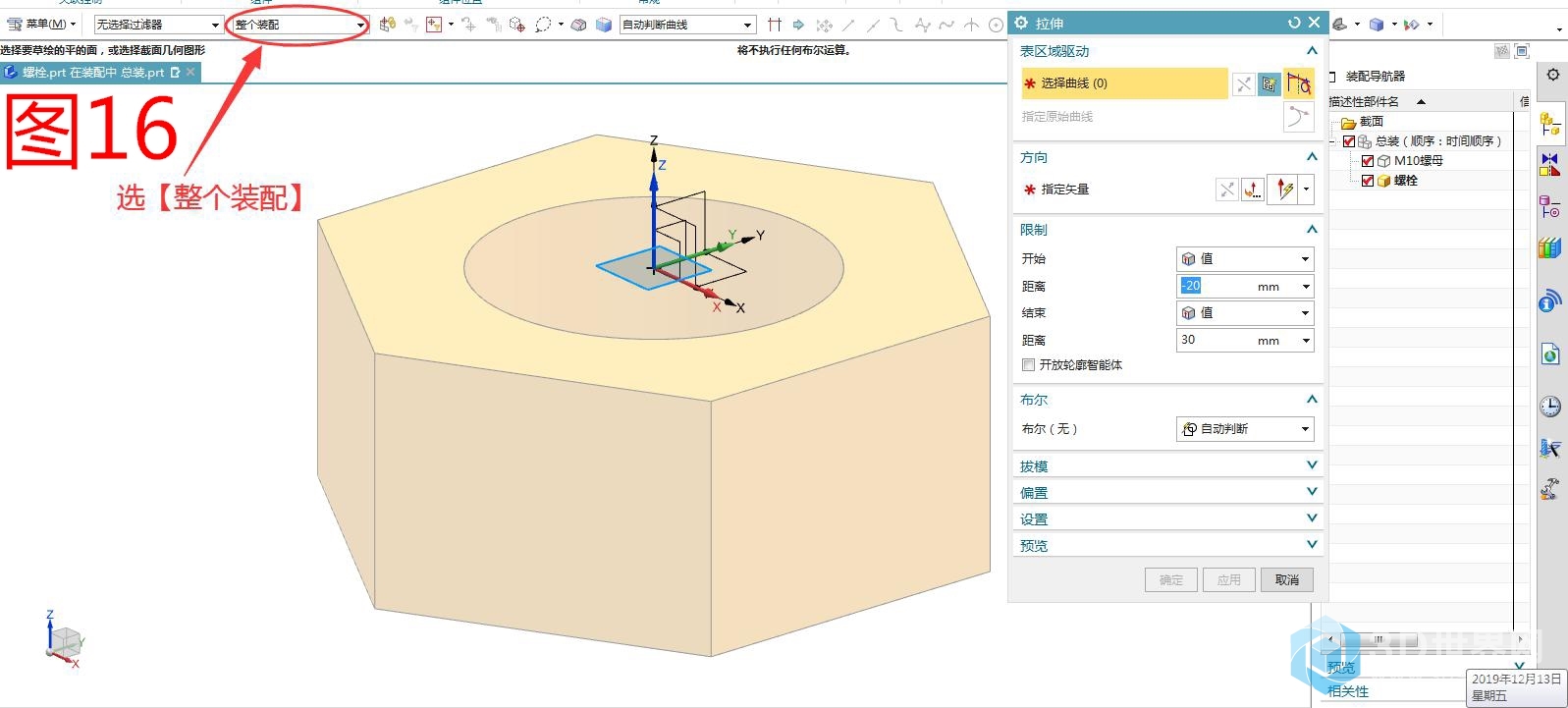Image resolution: width=1568 pixels, height=708 pixels.
Task: Open the end distance mm unit dropdown
Action: 1306,341
